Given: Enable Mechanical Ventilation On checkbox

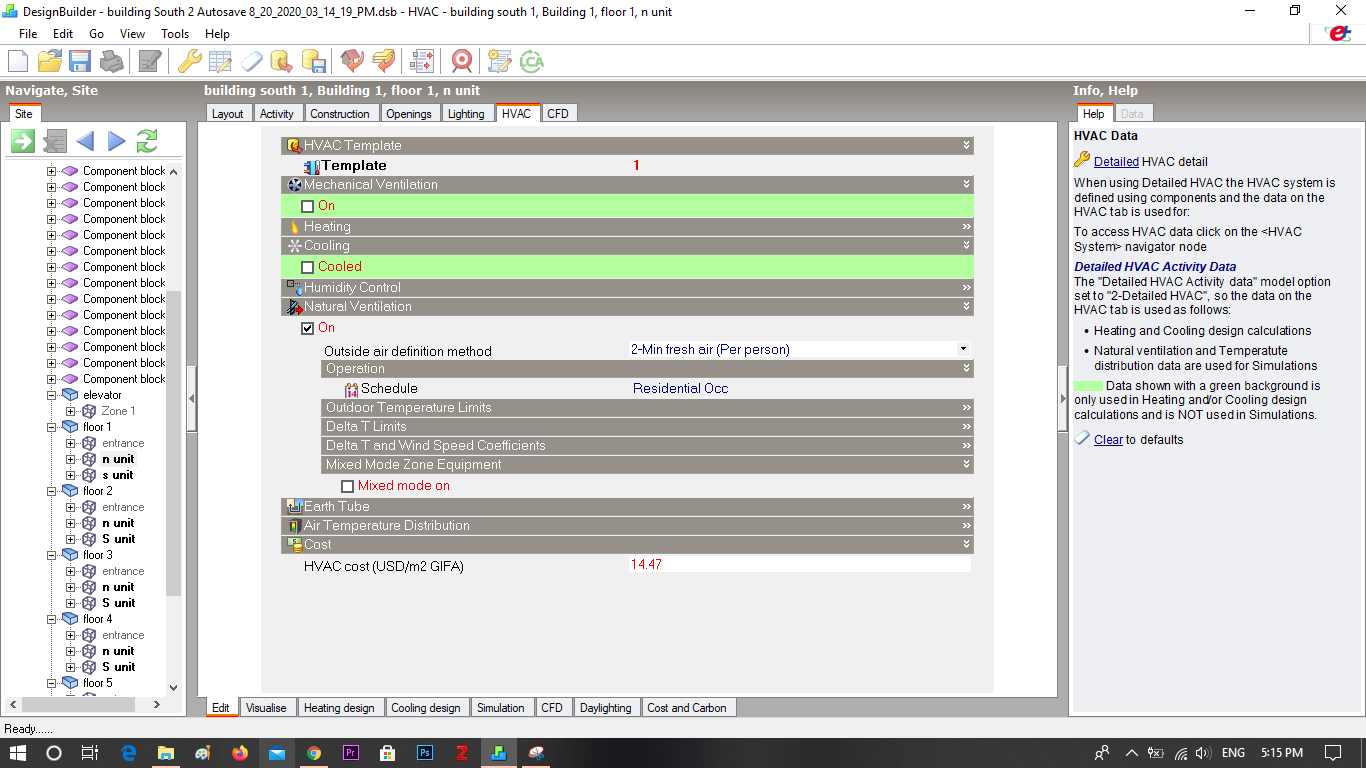Looking at the screenshot, I should 308,206.
